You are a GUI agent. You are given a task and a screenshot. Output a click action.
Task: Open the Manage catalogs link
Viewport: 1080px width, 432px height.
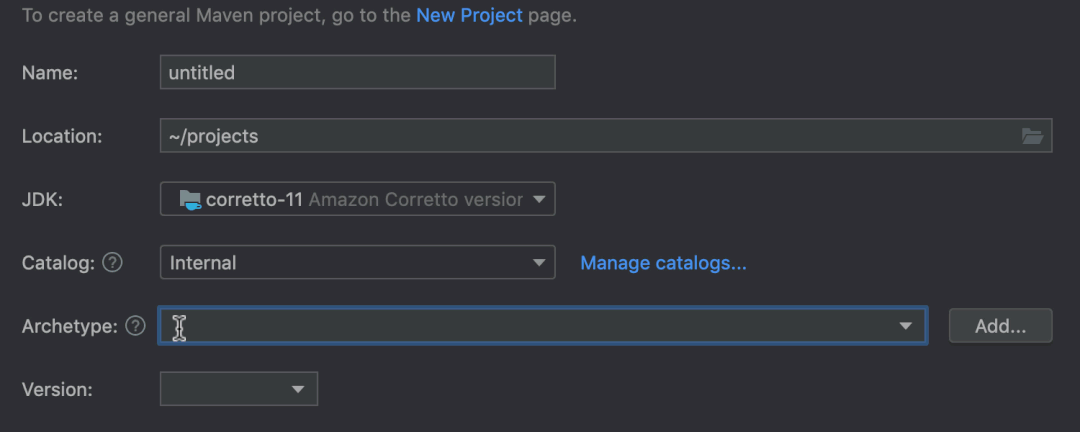[663, 263]
